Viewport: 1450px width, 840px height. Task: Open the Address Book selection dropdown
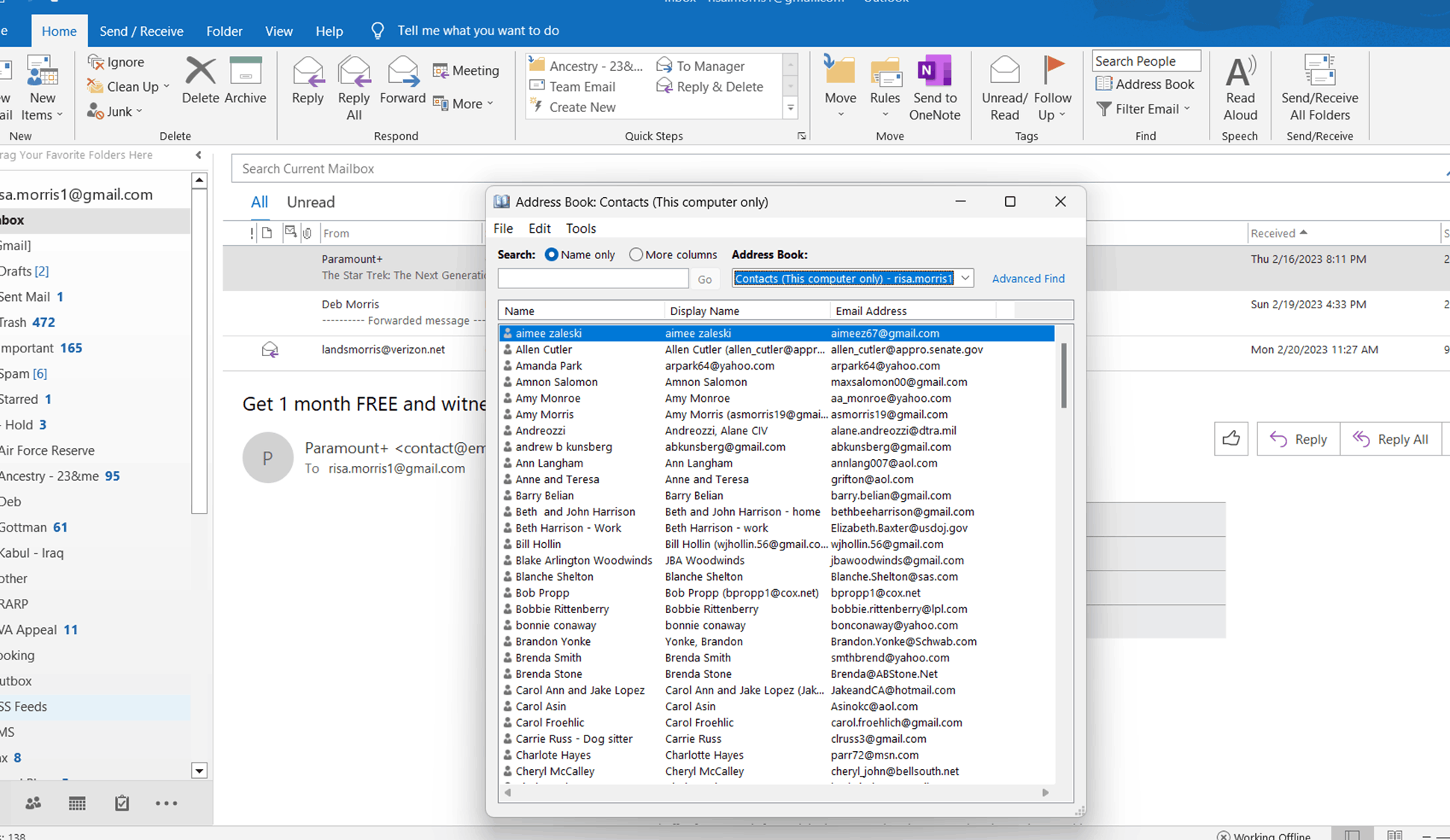click(x=965, y=278)
